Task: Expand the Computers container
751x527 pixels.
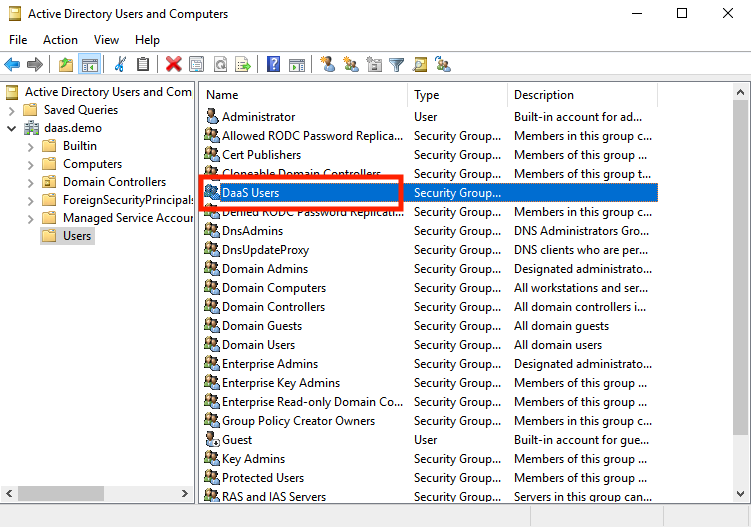Action: 30,165
